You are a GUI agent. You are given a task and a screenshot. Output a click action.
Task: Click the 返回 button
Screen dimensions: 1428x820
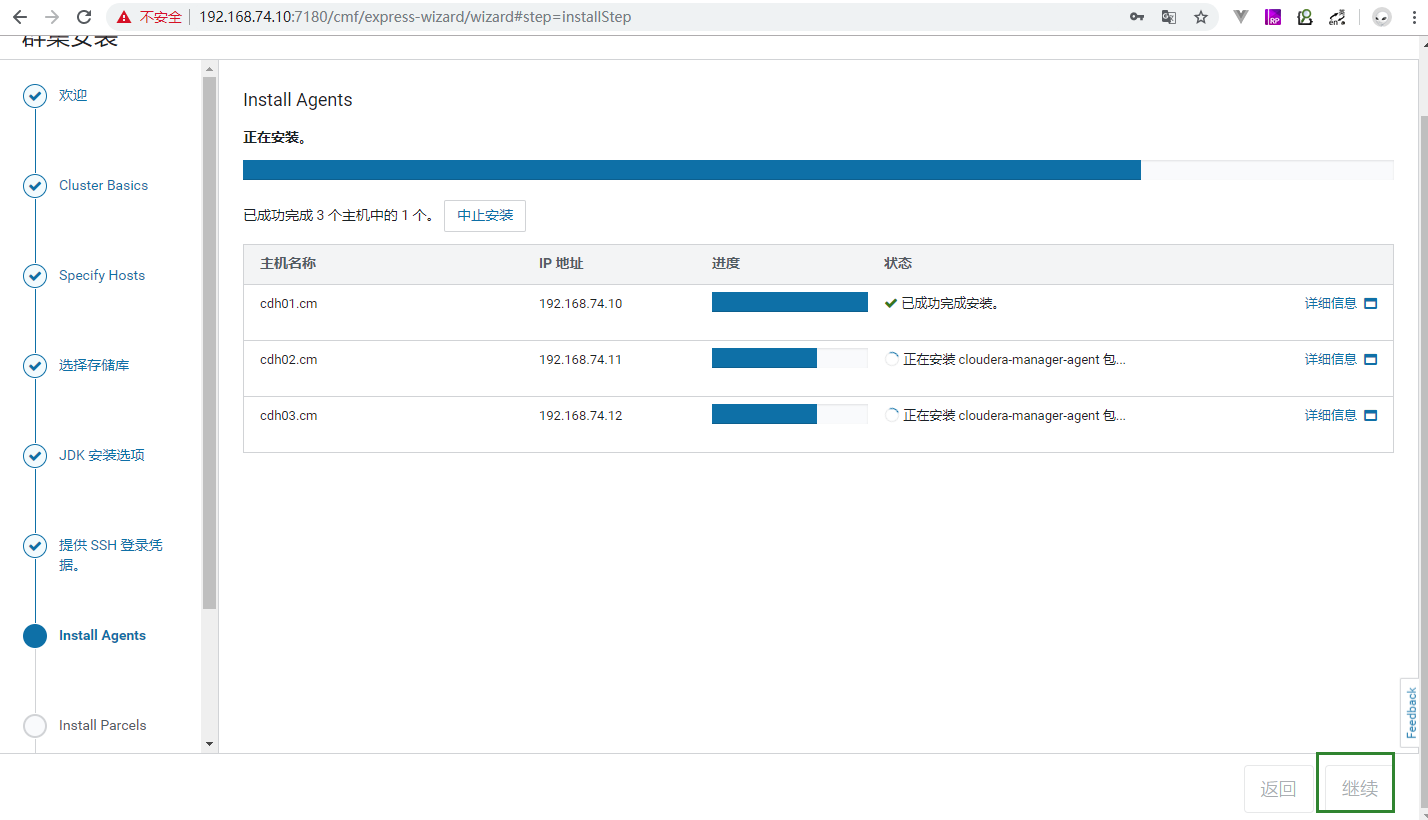[x=1278, y=789]
